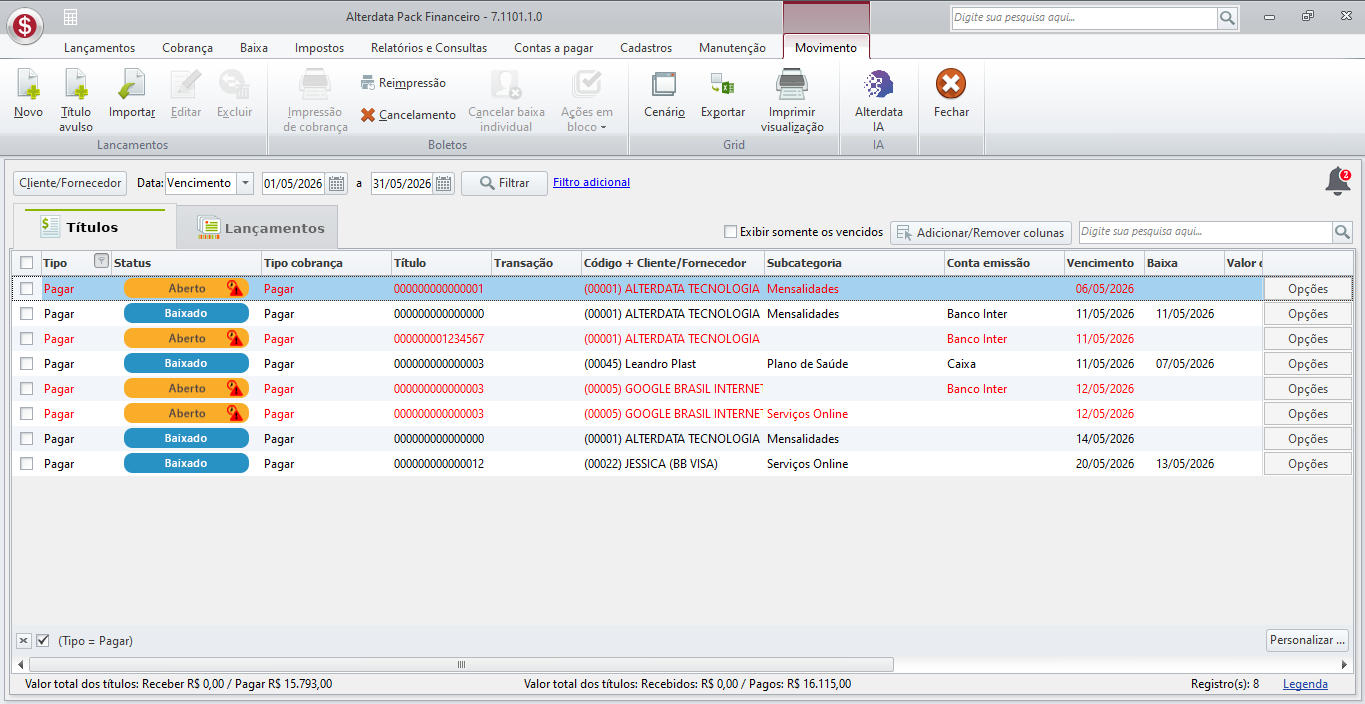Screen dimensions: 1365x704
Task: Launch the Alterdata IA assistant icon
Action: [x=878, y=84]
